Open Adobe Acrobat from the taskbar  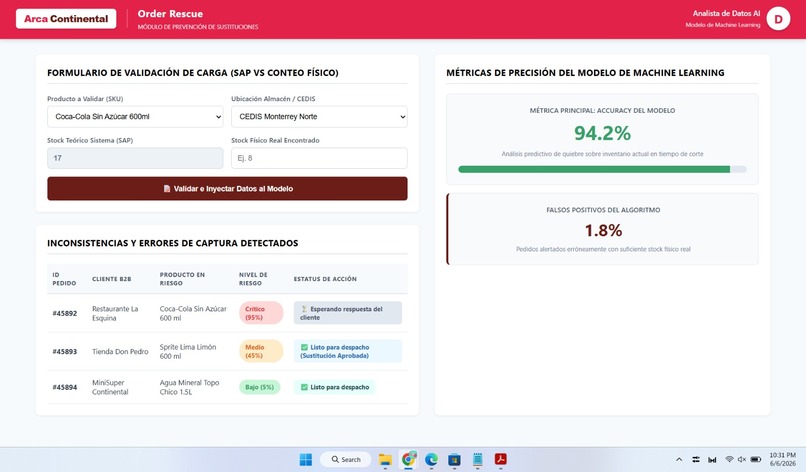click(501, 459)
